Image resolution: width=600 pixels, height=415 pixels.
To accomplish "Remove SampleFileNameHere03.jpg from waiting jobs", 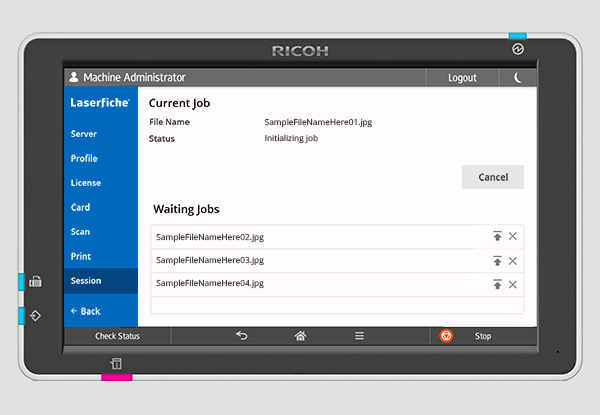I will [x=513, y=261].
